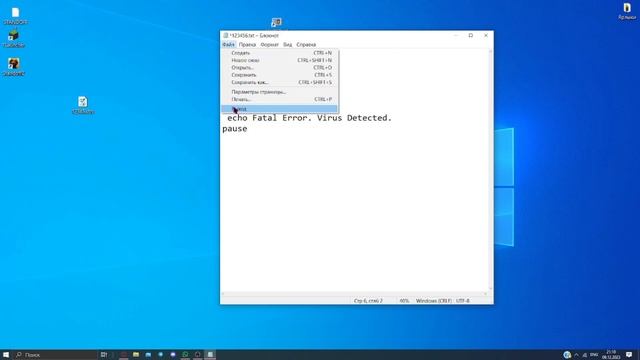
Task: Click the word 'pause' in the editor
Action: click(235, 129)
